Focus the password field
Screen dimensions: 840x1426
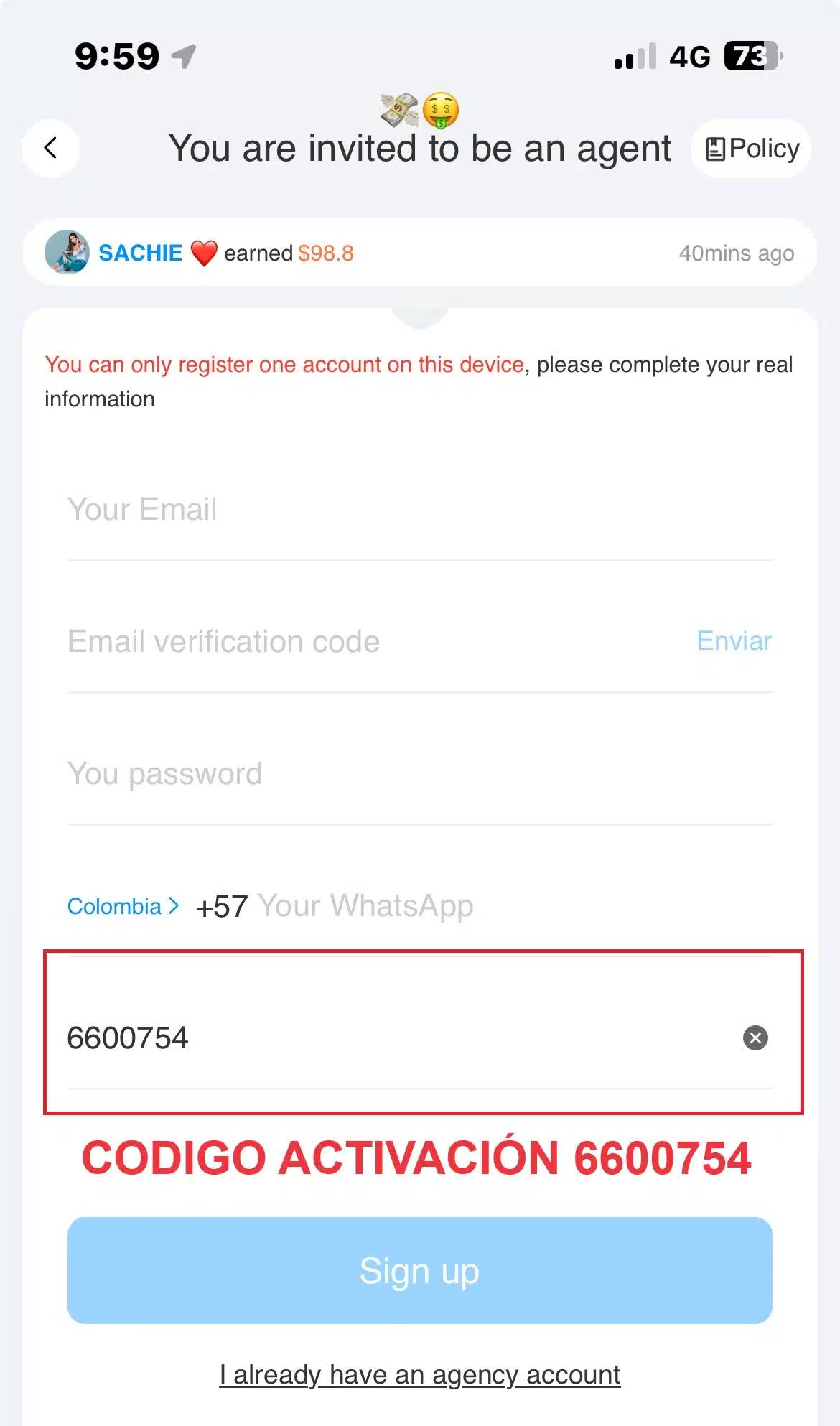tap(420, 774)
